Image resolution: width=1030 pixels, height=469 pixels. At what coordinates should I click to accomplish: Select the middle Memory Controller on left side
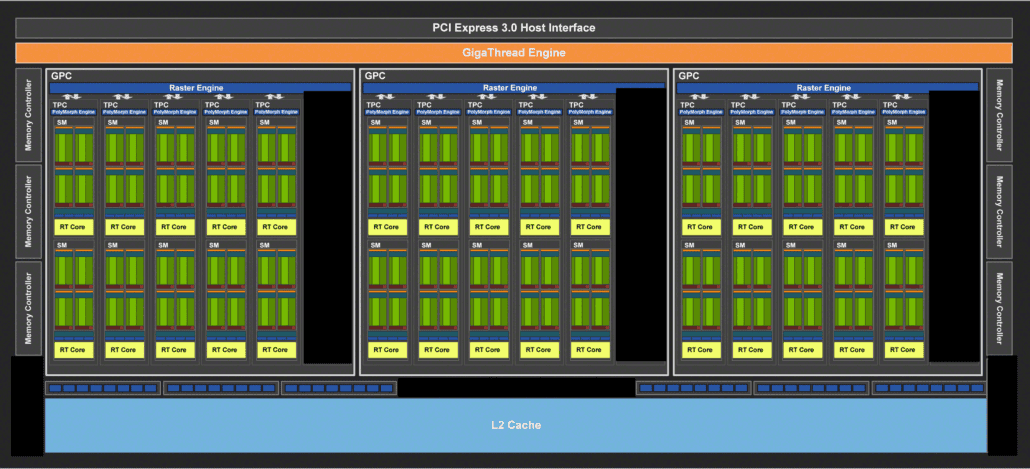[x=29, y=210]
